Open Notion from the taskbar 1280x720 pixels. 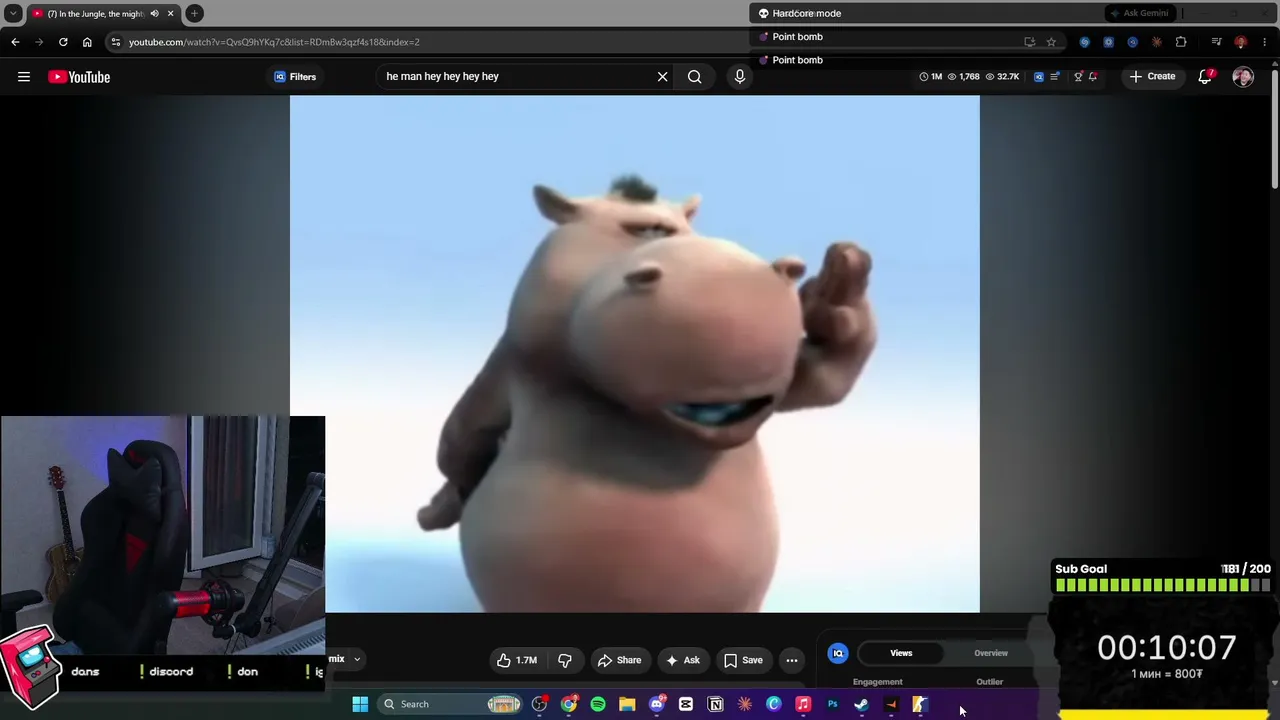(715, 704)
